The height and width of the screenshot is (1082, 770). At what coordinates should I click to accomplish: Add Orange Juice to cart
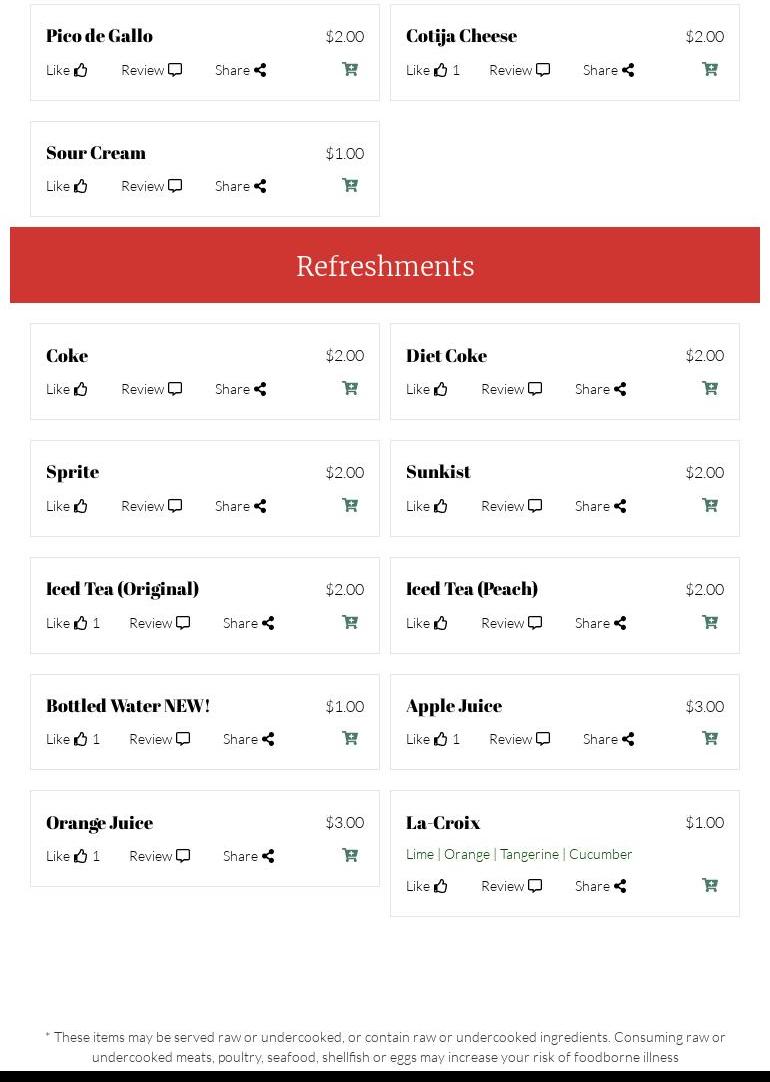point(350,855)
